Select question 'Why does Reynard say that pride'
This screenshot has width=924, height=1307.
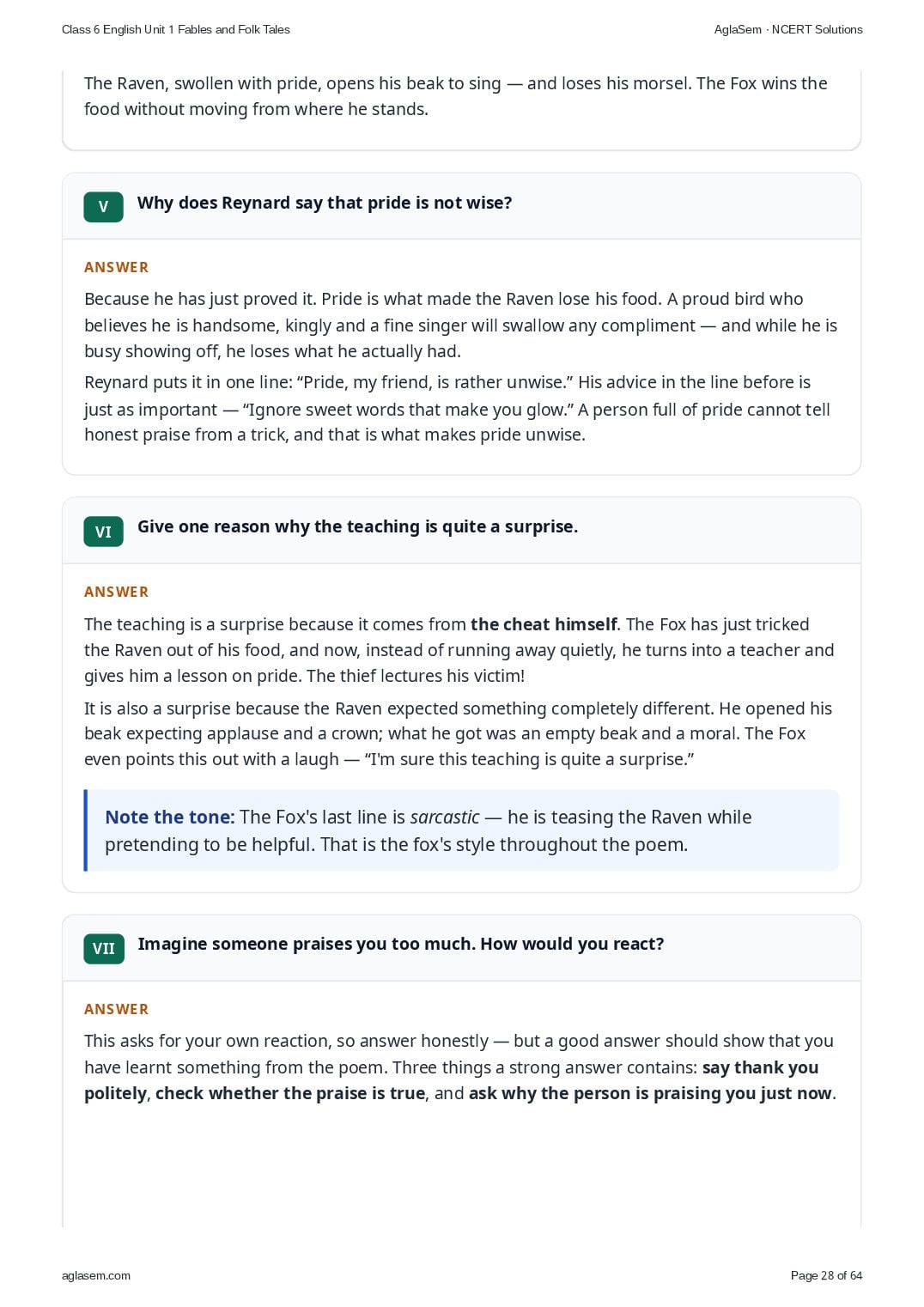point(325,203)
